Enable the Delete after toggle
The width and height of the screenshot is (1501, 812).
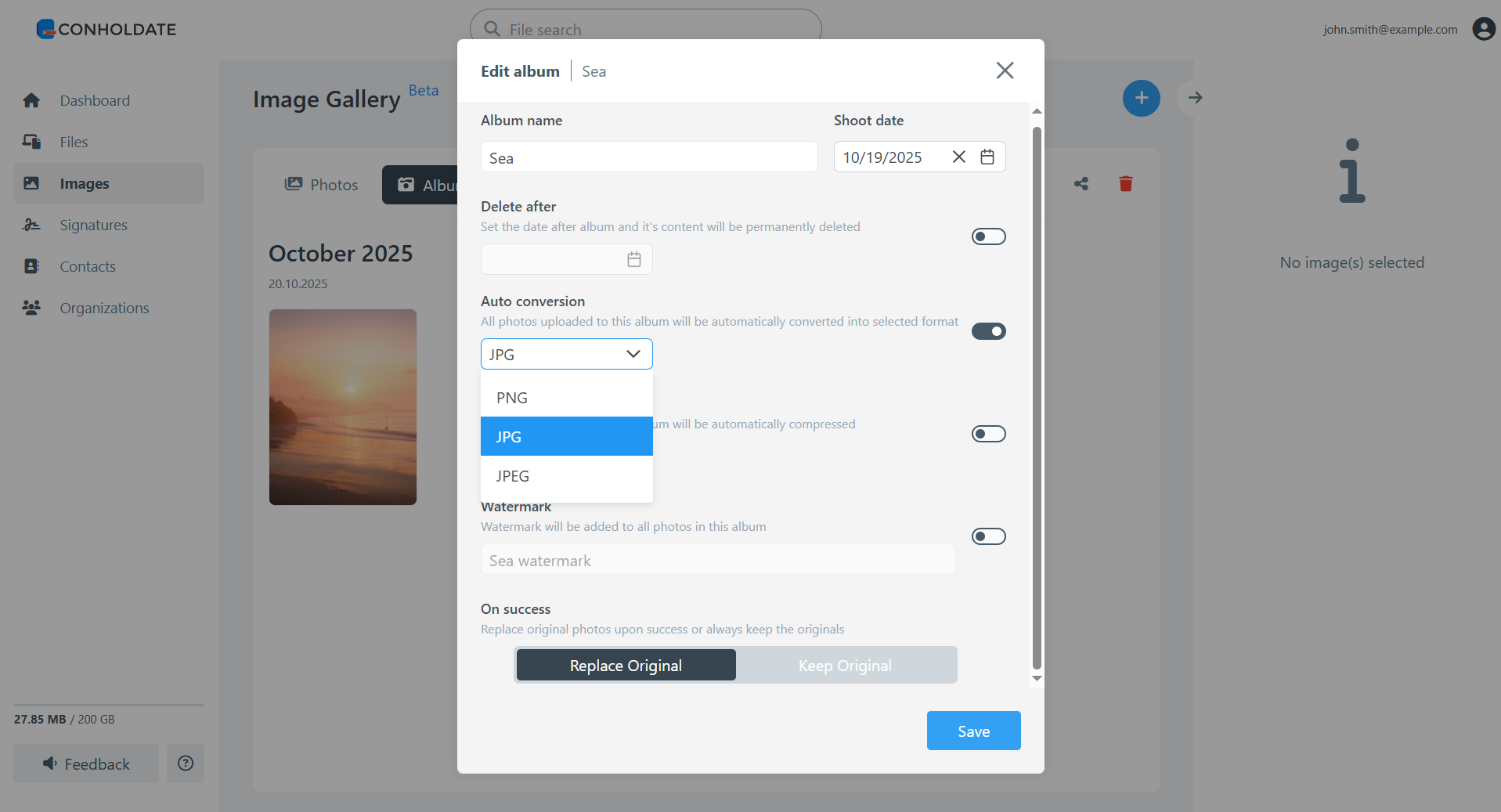(988, 236)
